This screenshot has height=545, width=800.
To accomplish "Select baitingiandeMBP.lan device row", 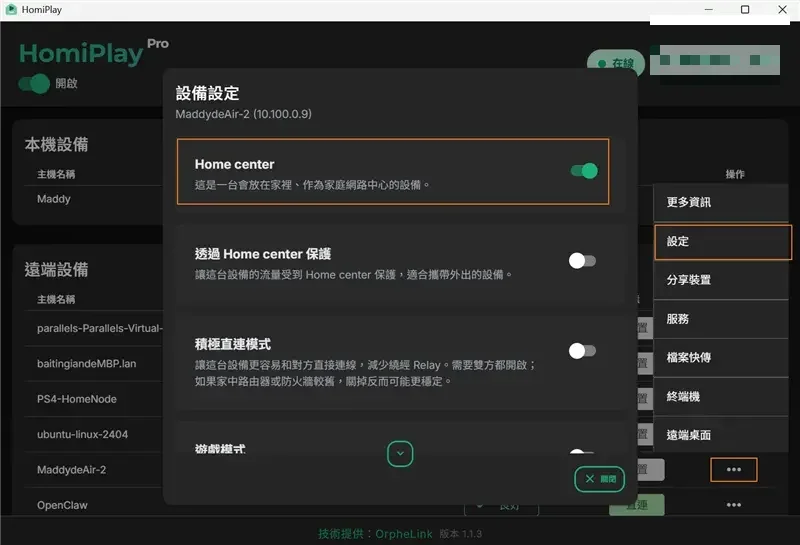I will pos(86,363).
